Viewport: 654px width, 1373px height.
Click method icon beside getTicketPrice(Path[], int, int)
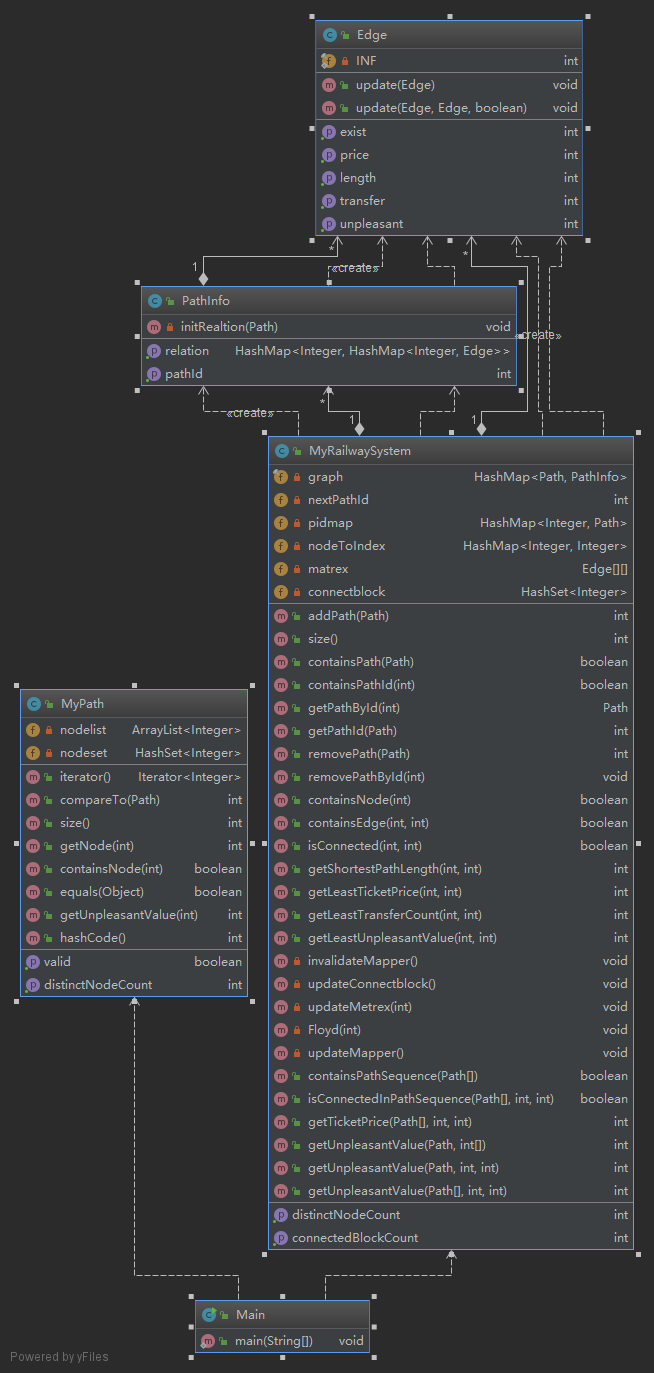point(281,1122)
